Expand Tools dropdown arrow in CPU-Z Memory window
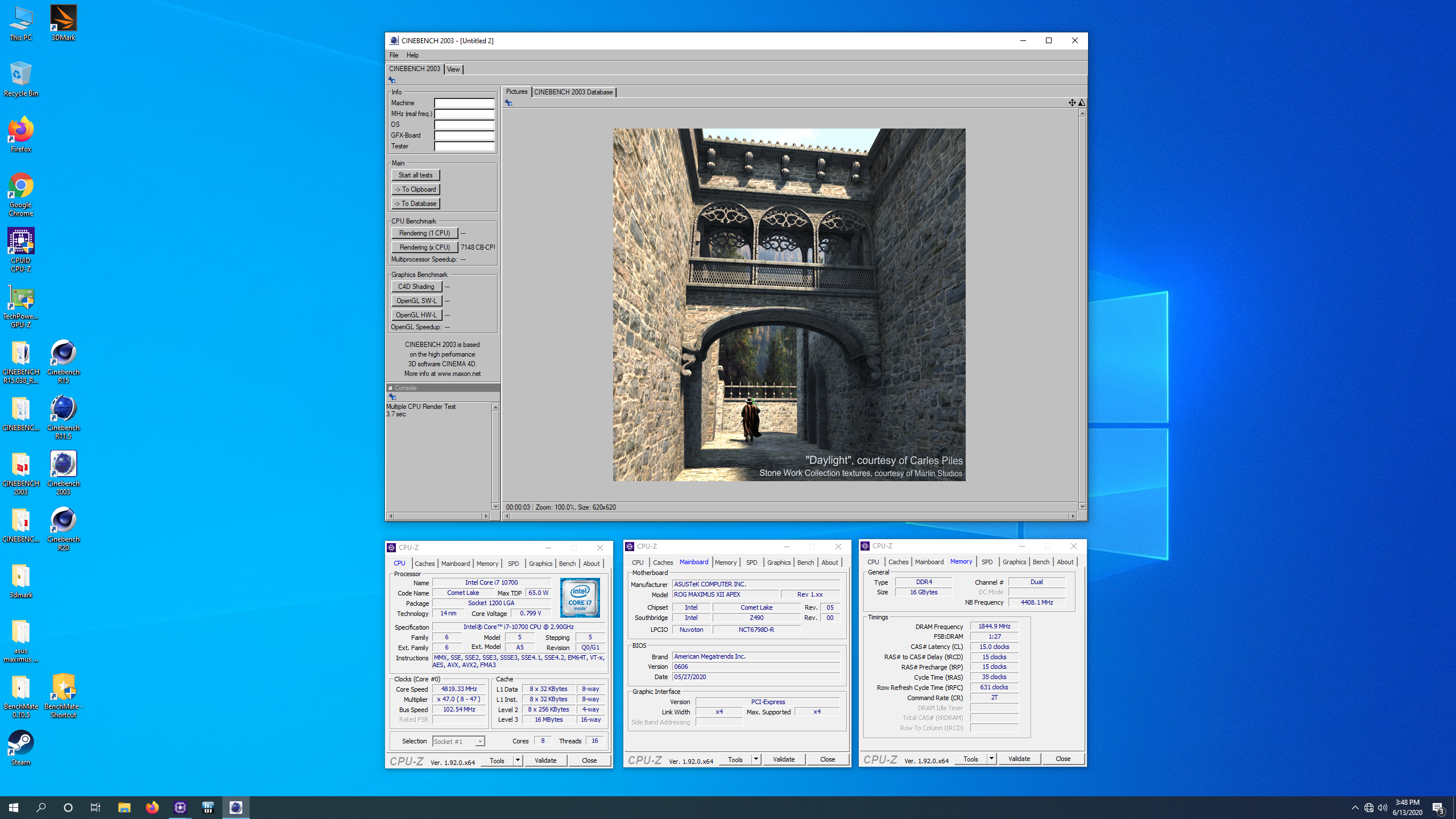Image resolution: width=1456 pixels, height=819 pixels. point(991,759)
